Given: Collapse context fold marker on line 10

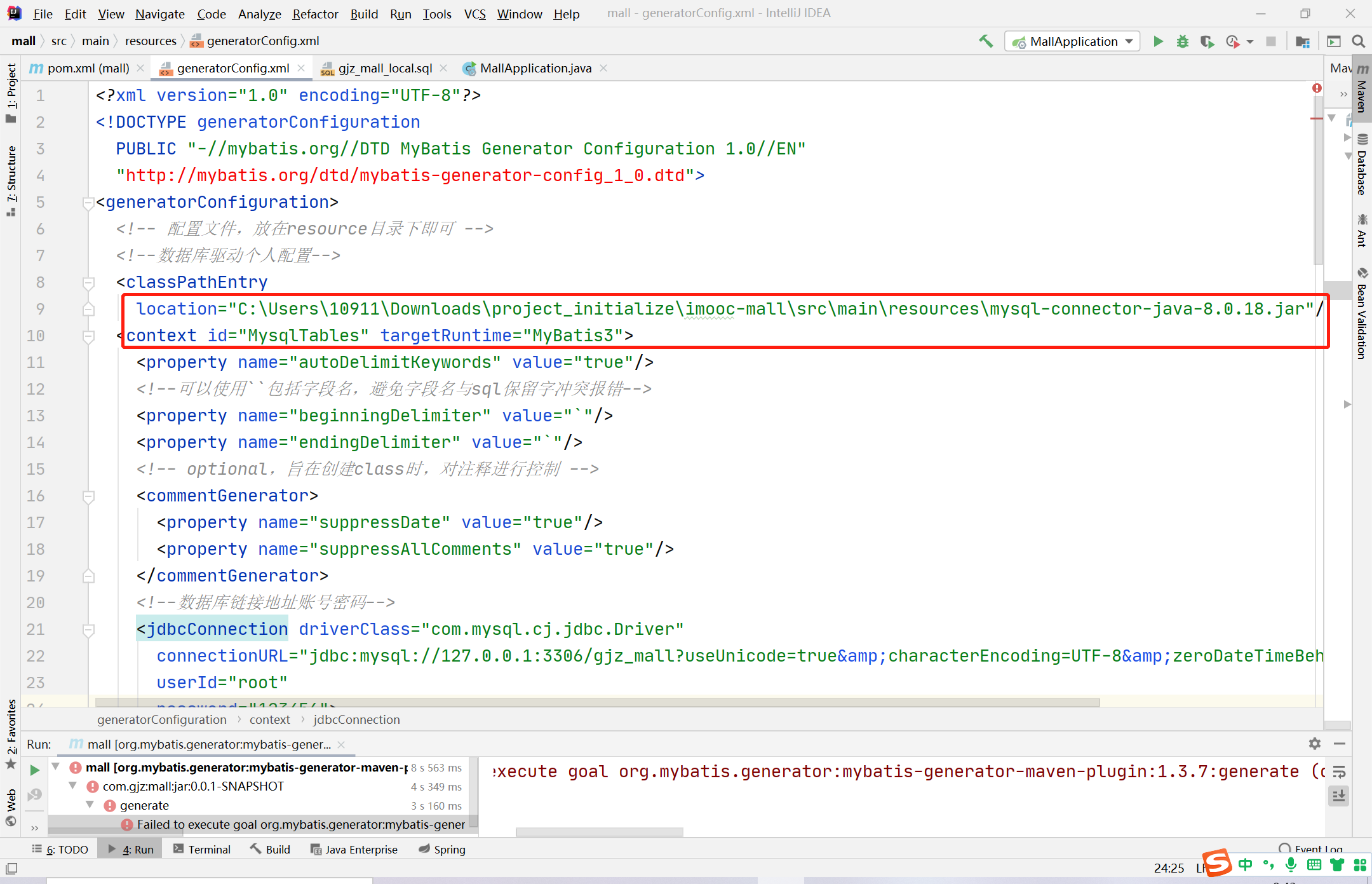Looking at the screenshot, I should tap(88, 336).
